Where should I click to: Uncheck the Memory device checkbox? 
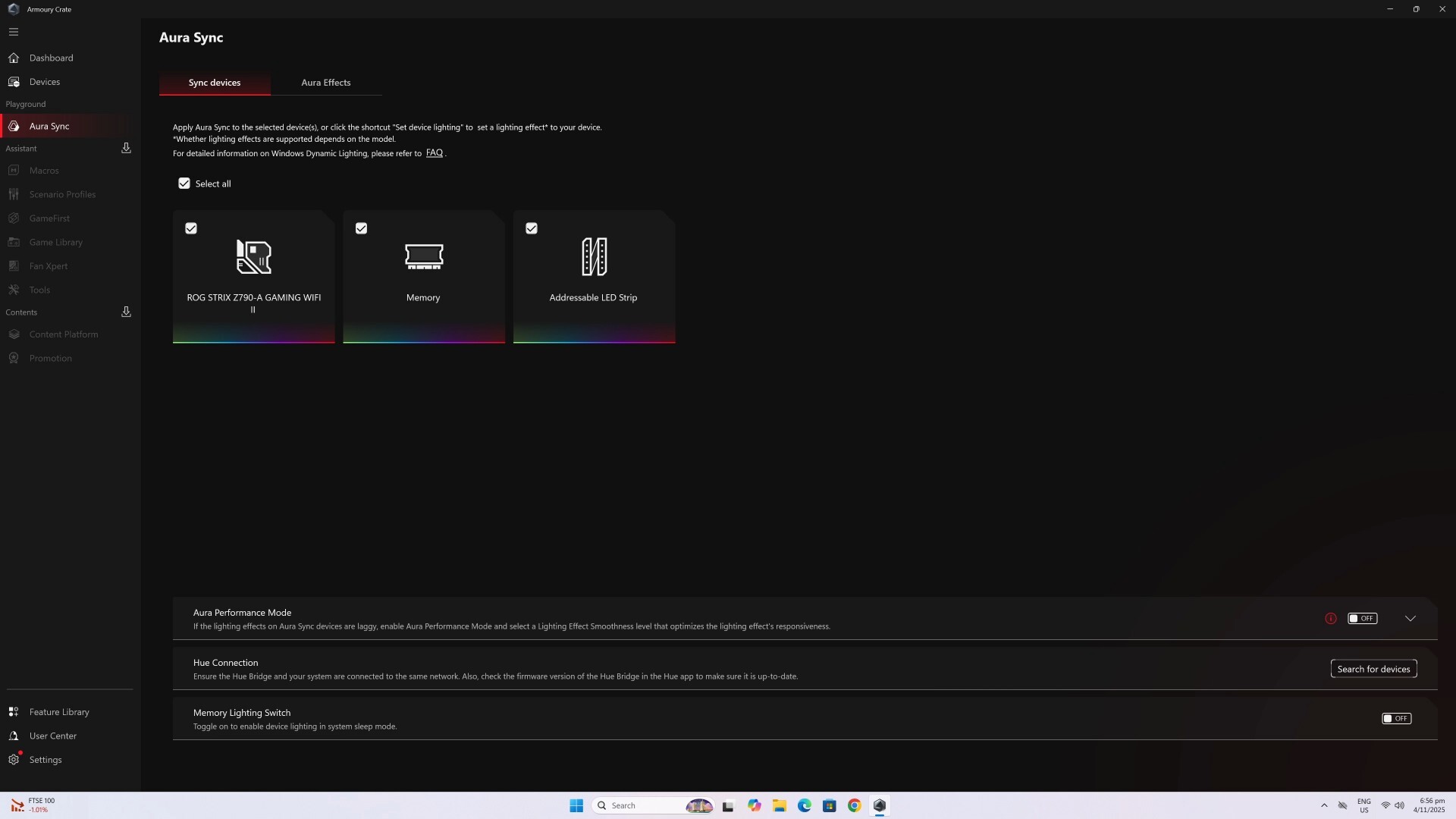[x=361, y=228]
